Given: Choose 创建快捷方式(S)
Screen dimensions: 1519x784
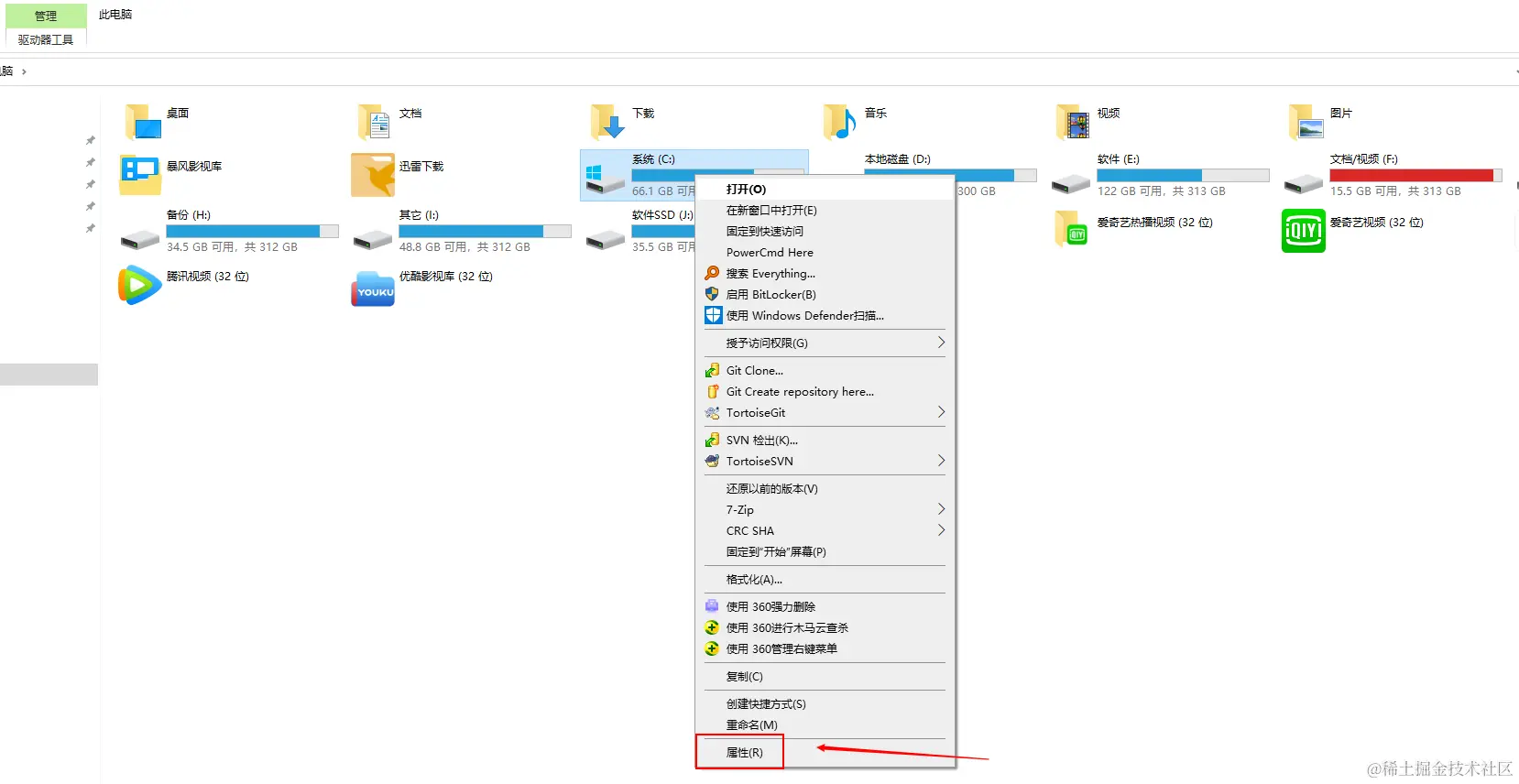Looking at the screenshot, I should pyautogui.click(x=825, y=703).
